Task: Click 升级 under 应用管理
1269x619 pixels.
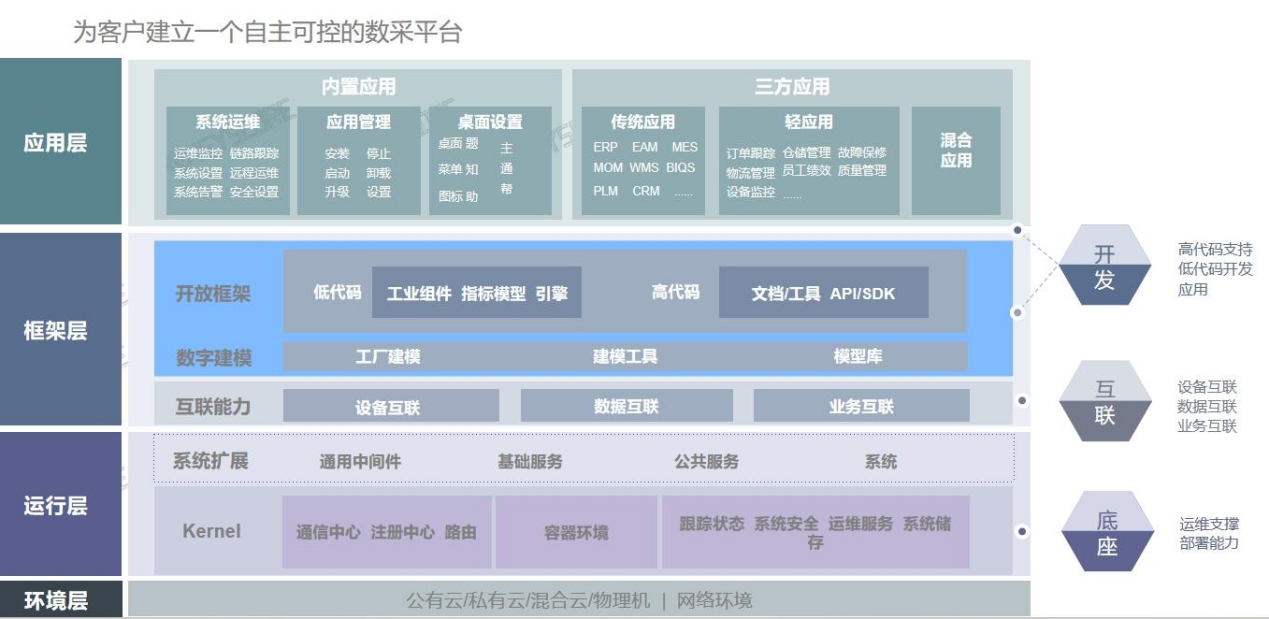Action: tap(337, 192)
